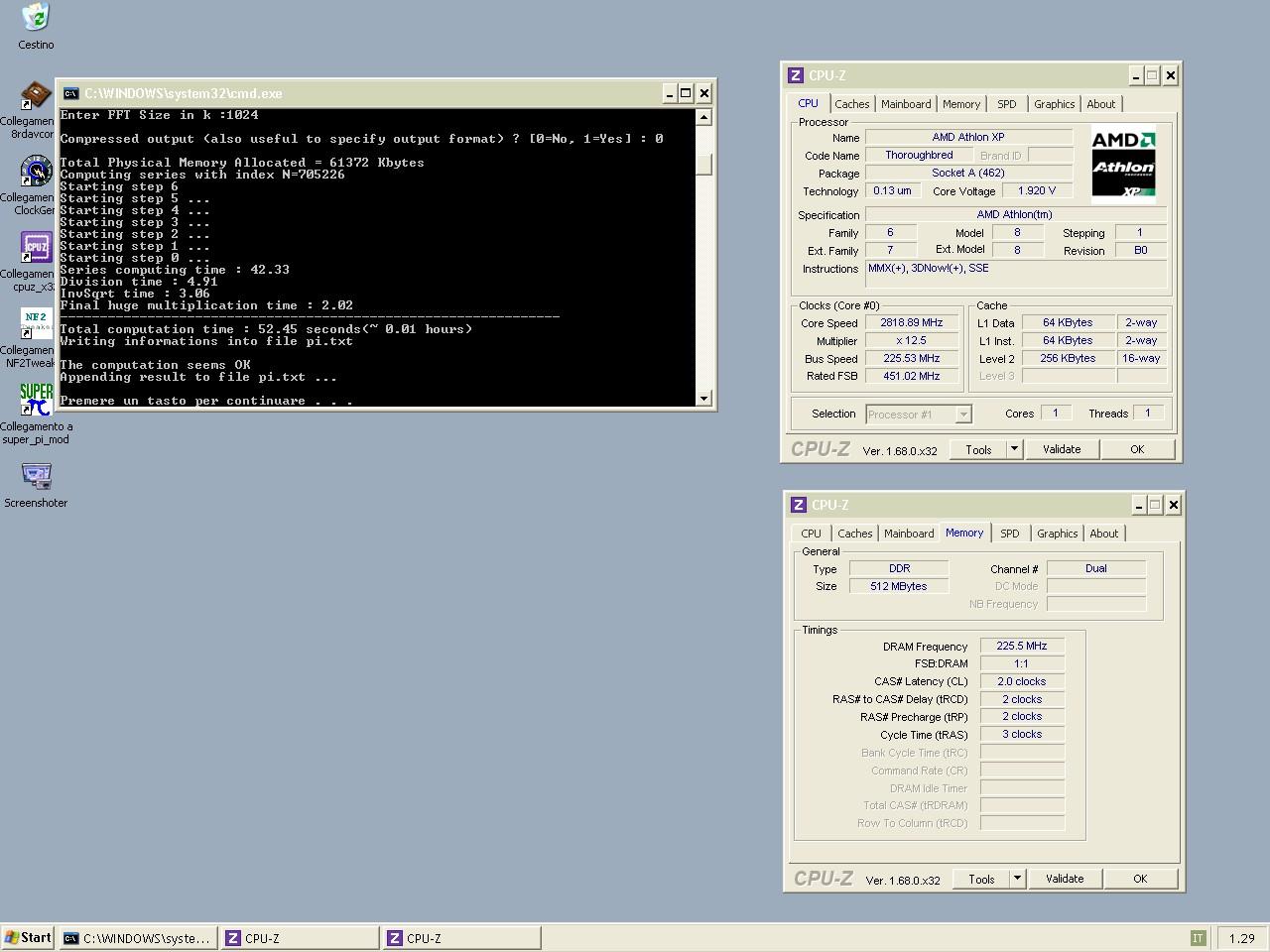Click the lower CPU-Z window title icon
The width and height of the screenshot is (1270, 952).
[x=799, y=505]
